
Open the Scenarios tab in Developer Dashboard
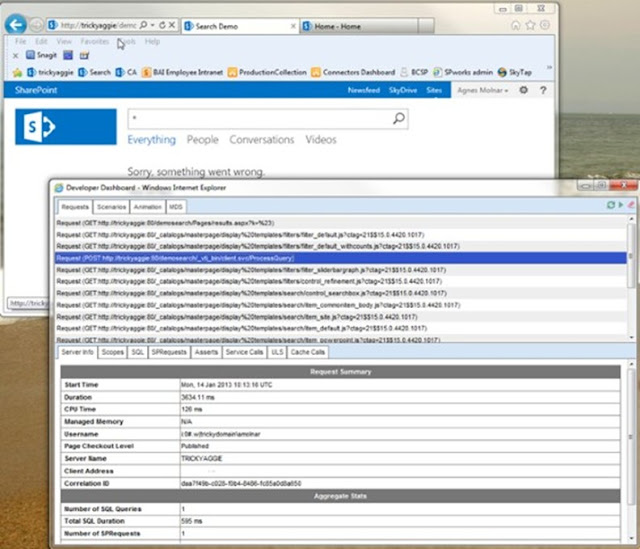111,207
